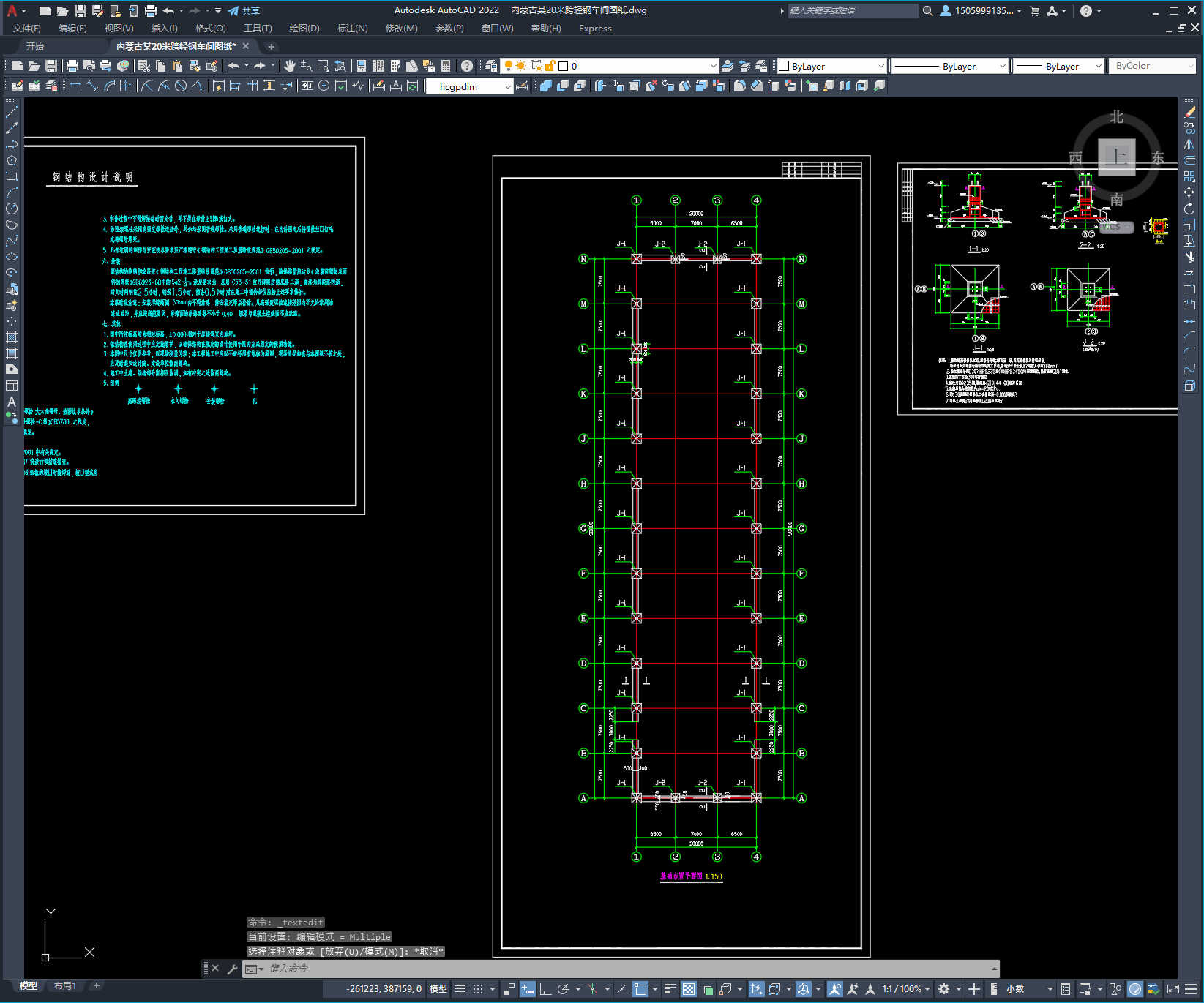Click the ViewCube top face 上

pyautogui.click(x=1117, y=157)
